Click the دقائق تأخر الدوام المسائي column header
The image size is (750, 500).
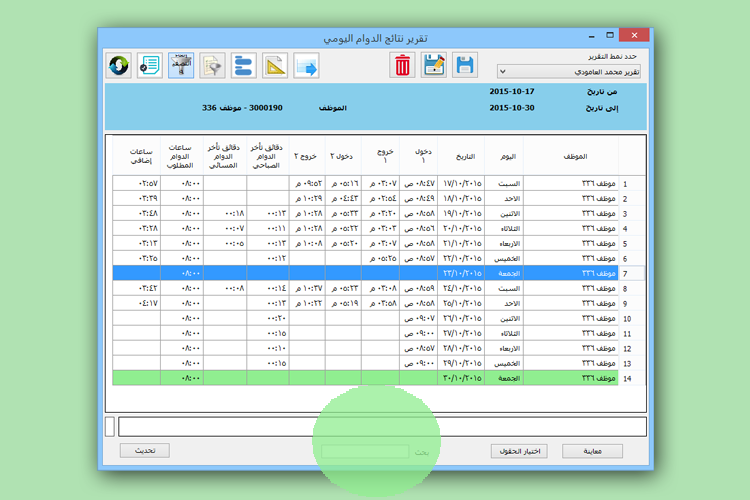point(225,156)
